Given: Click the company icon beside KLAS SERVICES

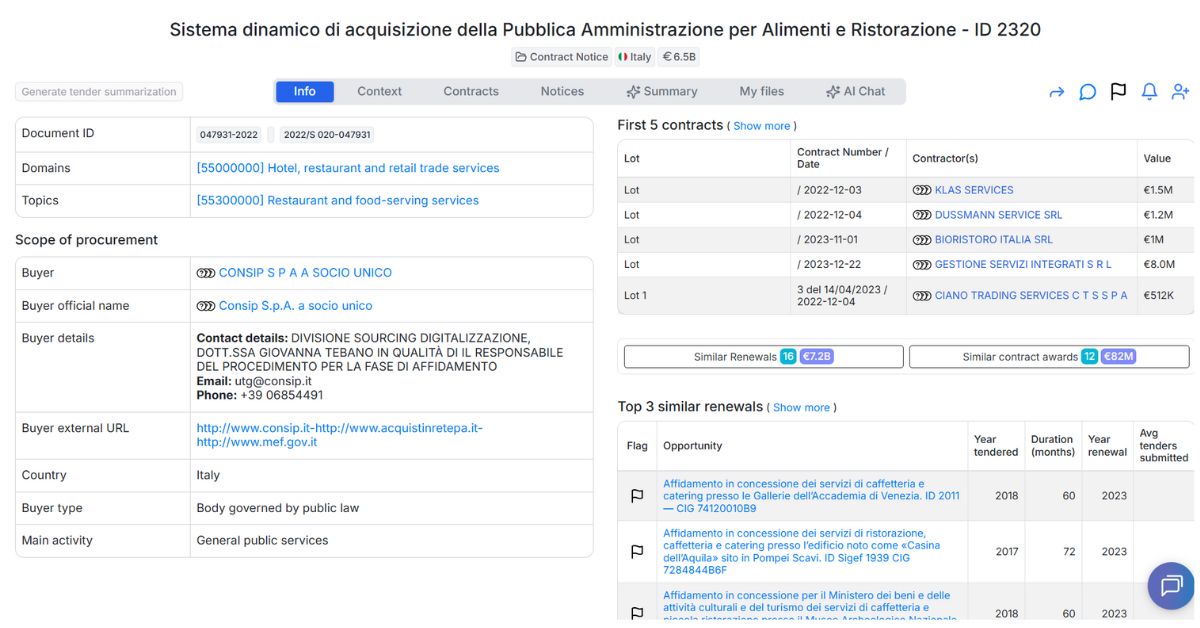Looking at the screenshot, I should click(921, 190).
